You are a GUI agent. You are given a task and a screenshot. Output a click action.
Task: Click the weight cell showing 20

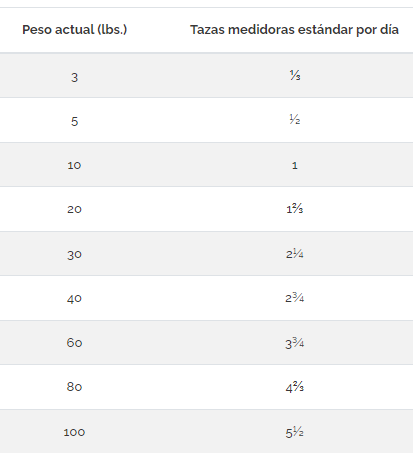coord(74,209)
